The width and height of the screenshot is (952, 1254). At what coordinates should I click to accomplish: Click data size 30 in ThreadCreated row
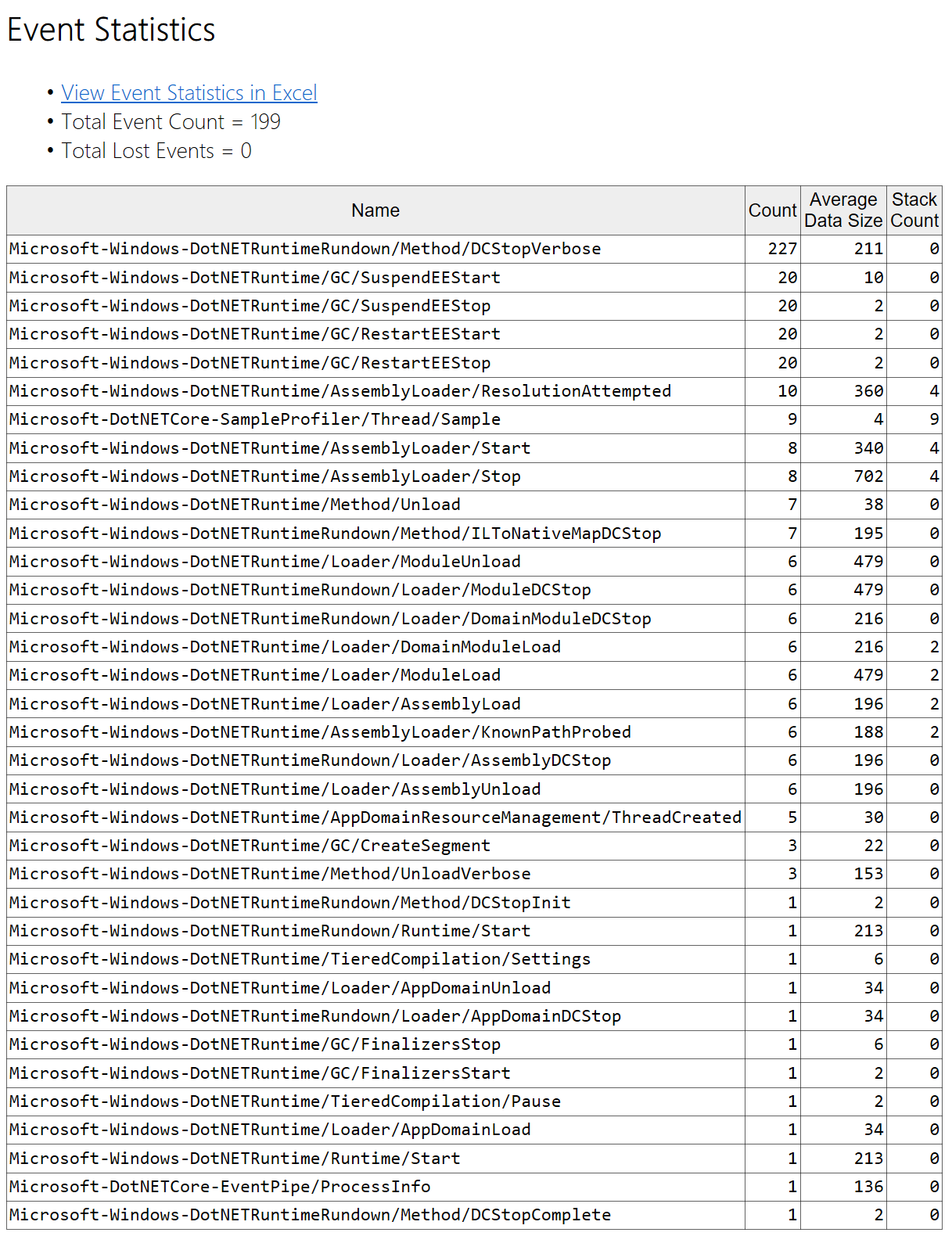(874, 817)
